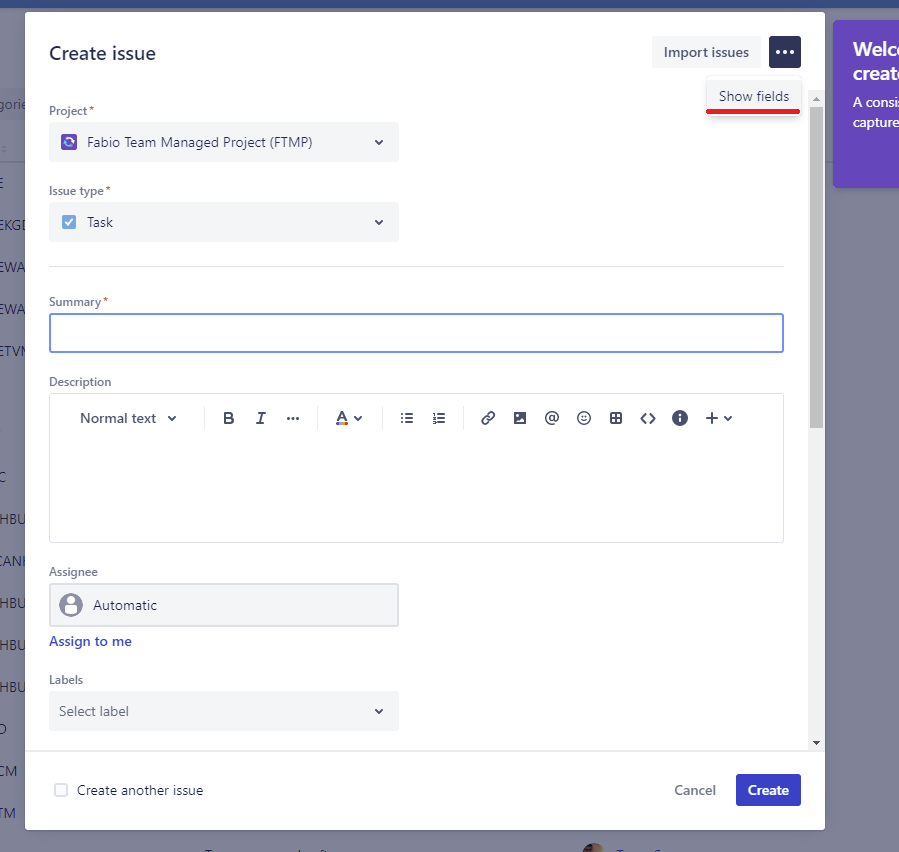Insert a bullet list

tap(406, 419)
